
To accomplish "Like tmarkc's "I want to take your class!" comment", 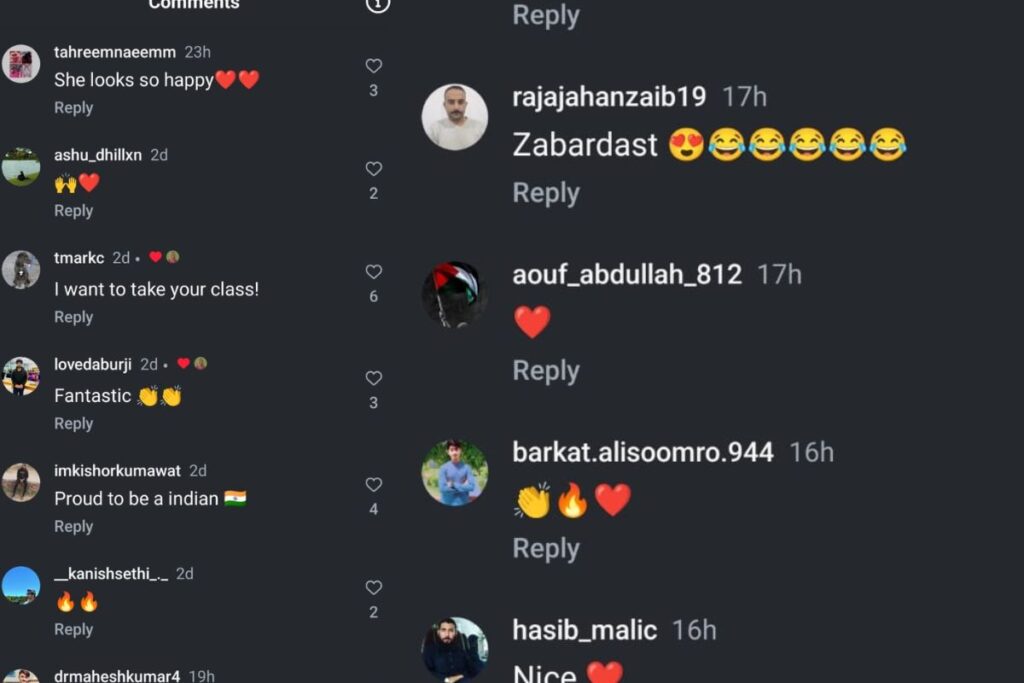I will [x=374, y=271].
